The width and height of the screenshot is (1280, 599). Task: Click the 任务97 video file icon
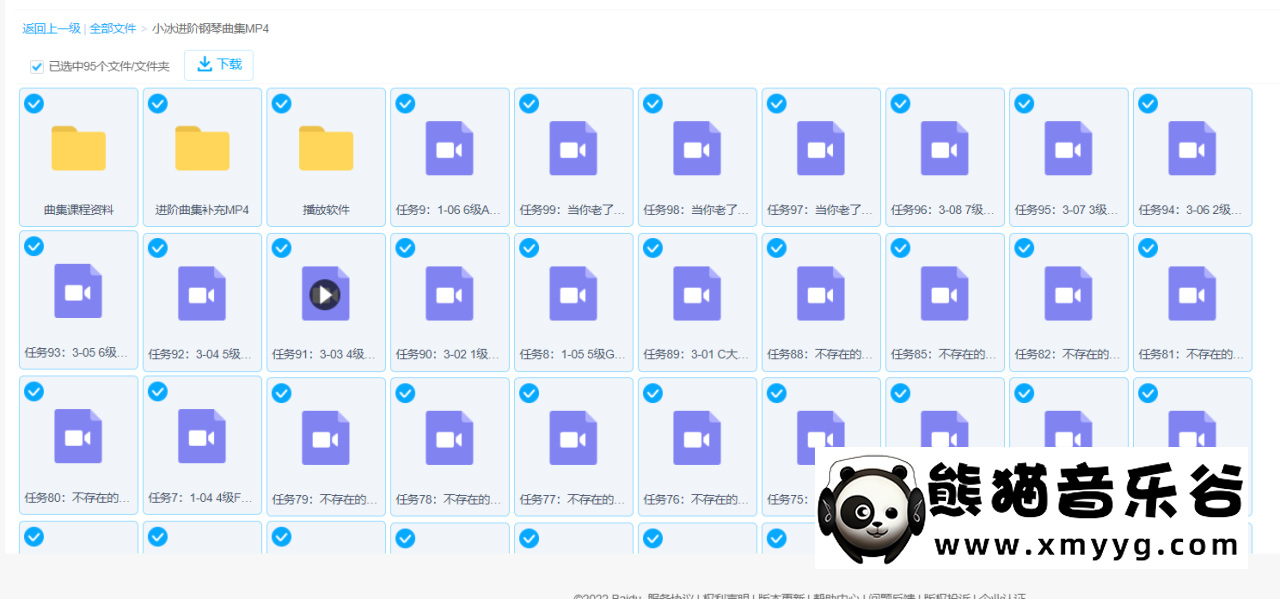821,148
